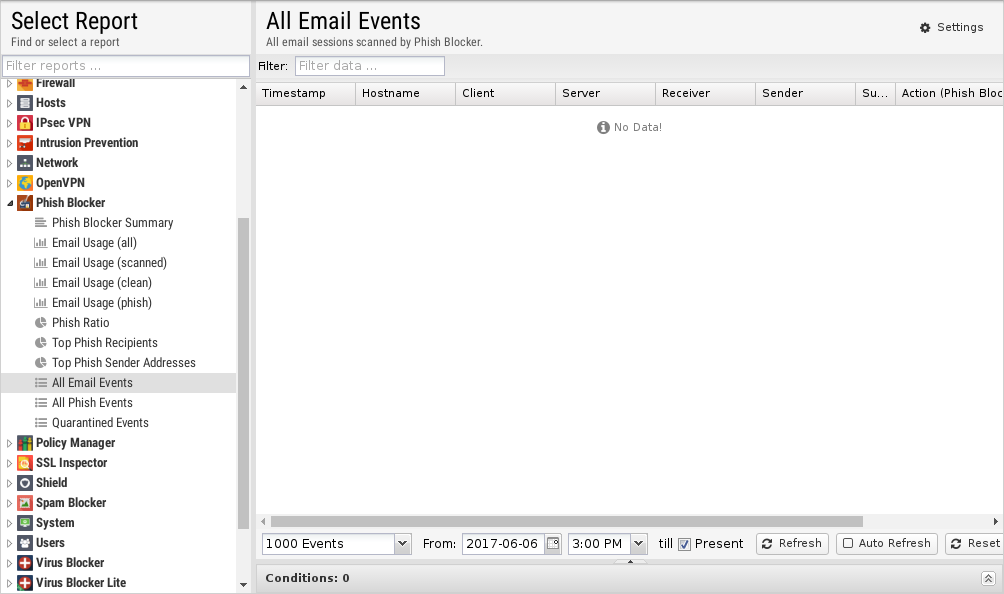
Task: Click the Hosts app icon
Action: 24,103
